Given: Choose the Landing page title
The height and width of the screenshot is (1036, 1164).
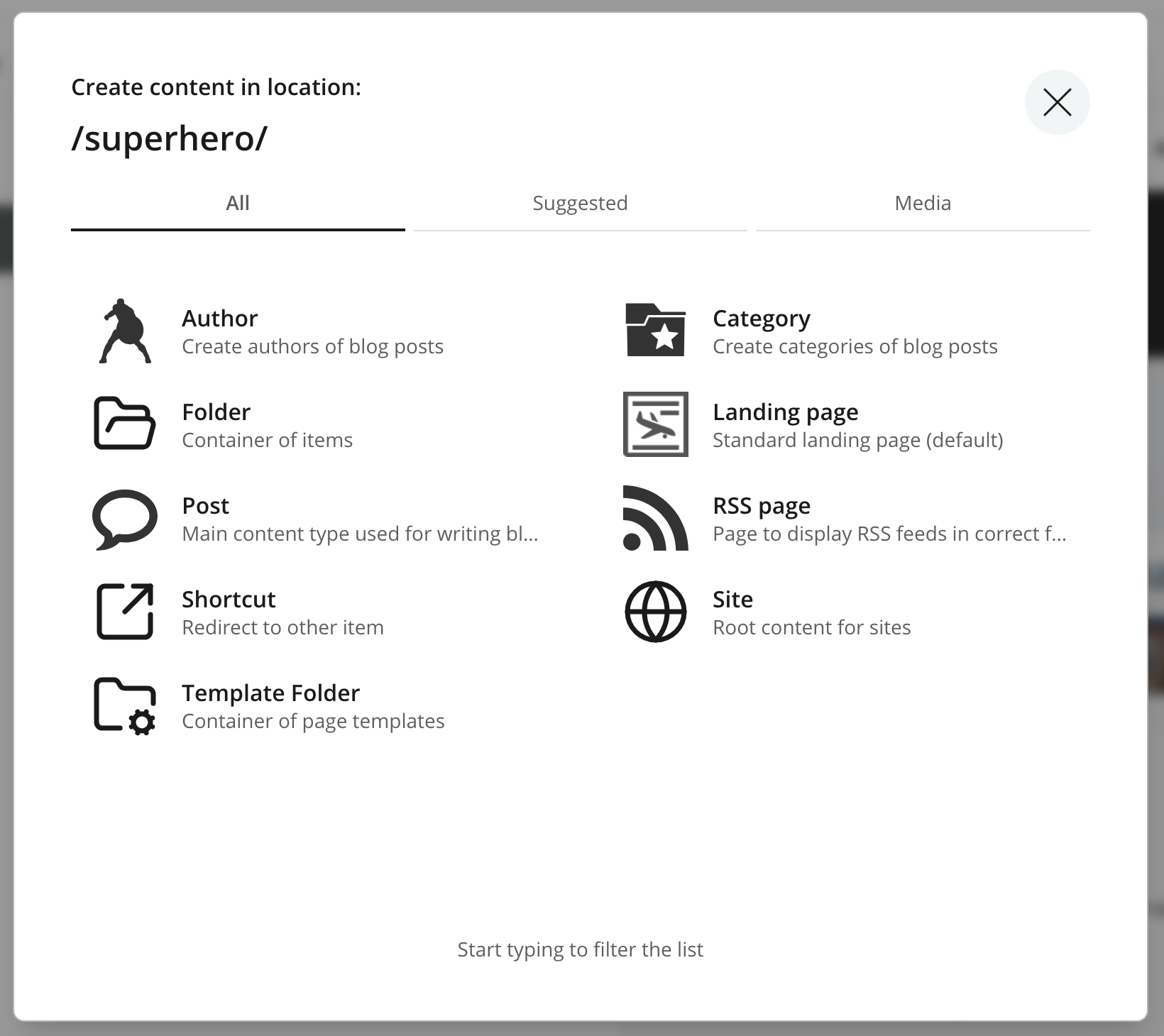Looking at the screenshot, I should click(786, 412).
